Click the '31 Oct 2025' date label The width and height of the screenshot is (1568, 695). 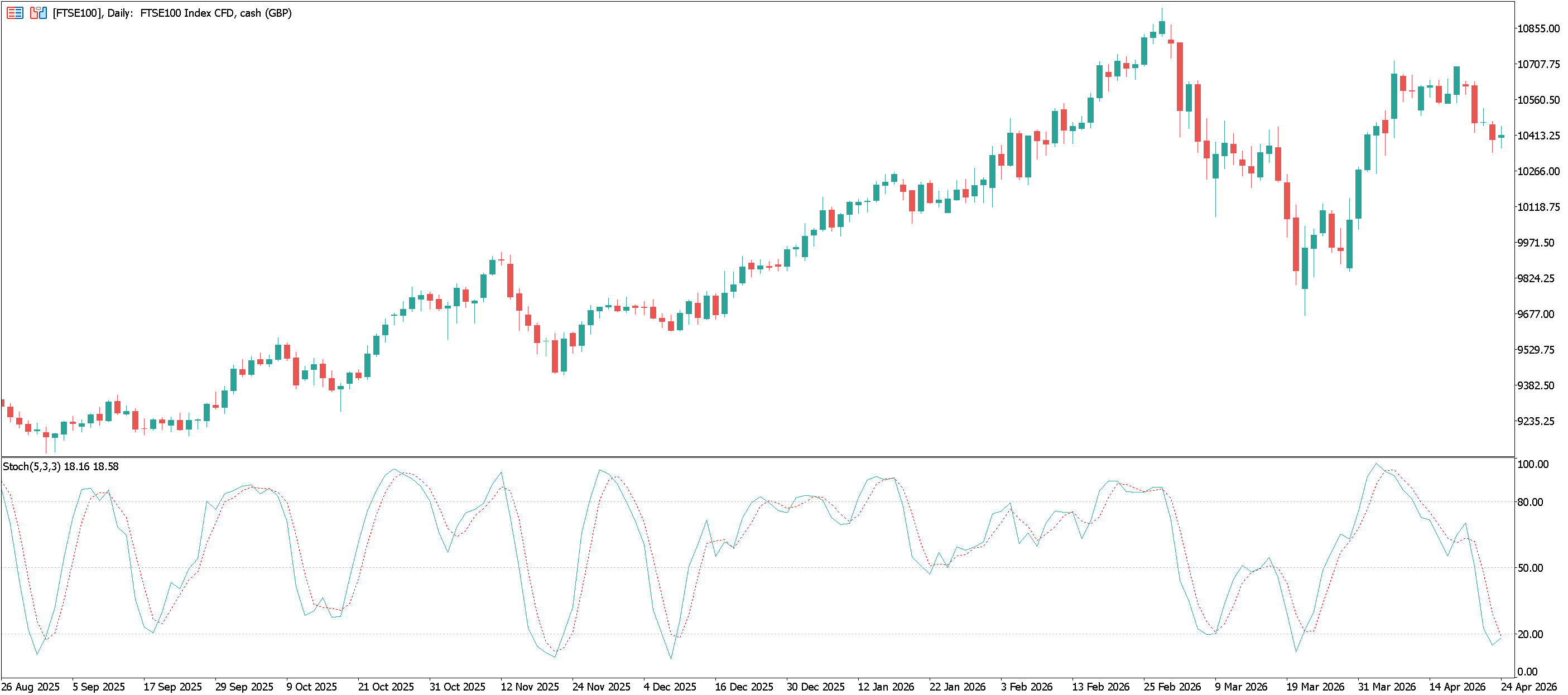pos(458,687)
